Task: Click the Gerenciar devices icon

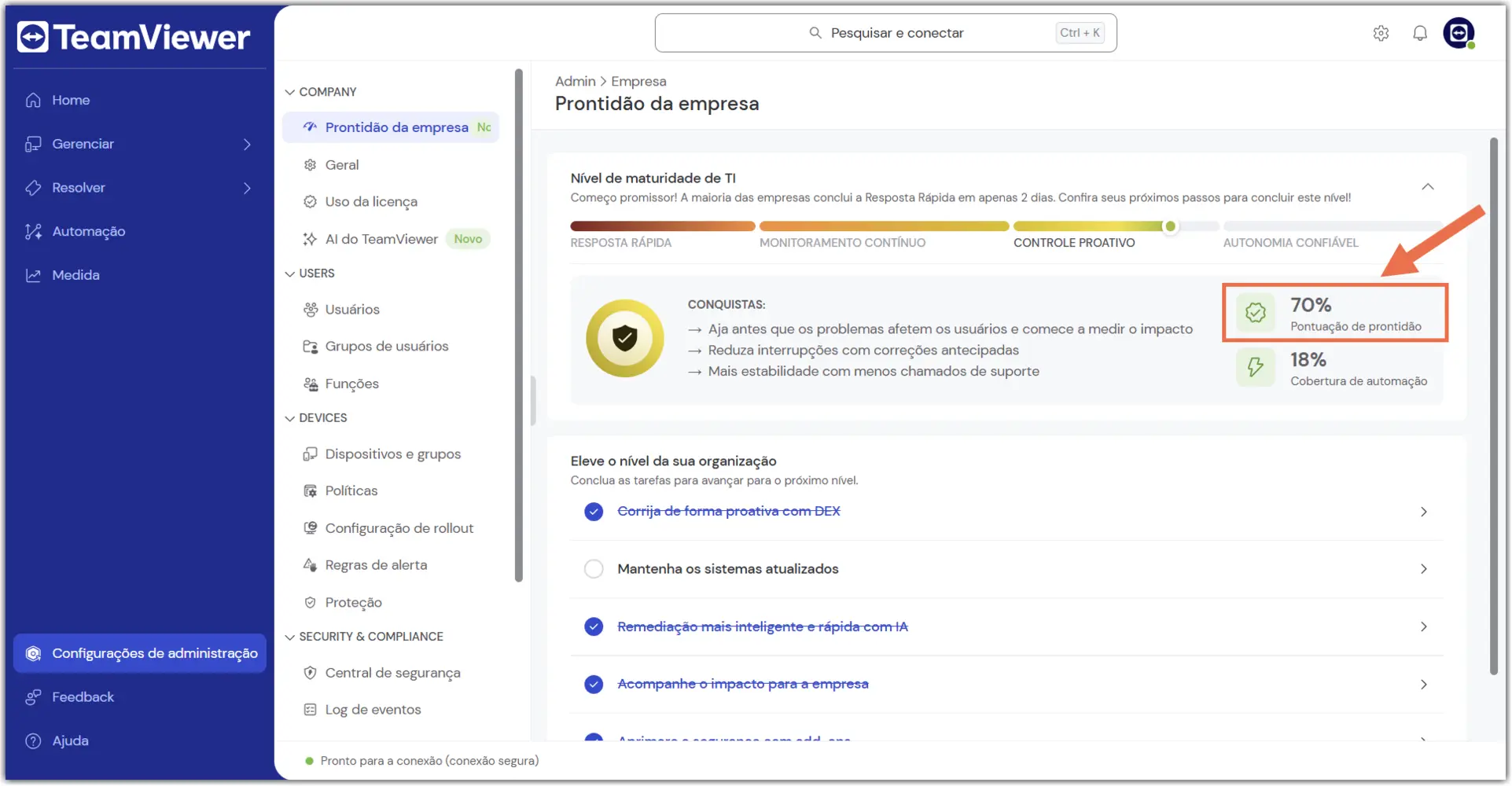Action: [33, 144]
